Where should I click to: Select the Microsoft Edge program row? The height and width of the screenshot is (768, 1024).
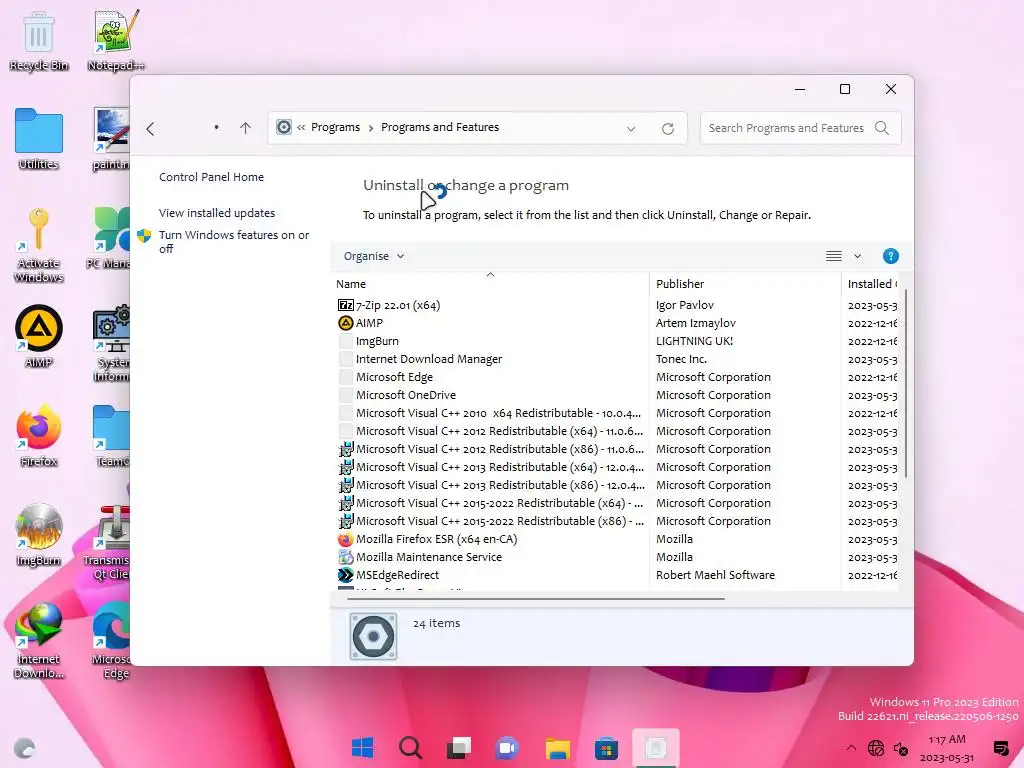617,377
